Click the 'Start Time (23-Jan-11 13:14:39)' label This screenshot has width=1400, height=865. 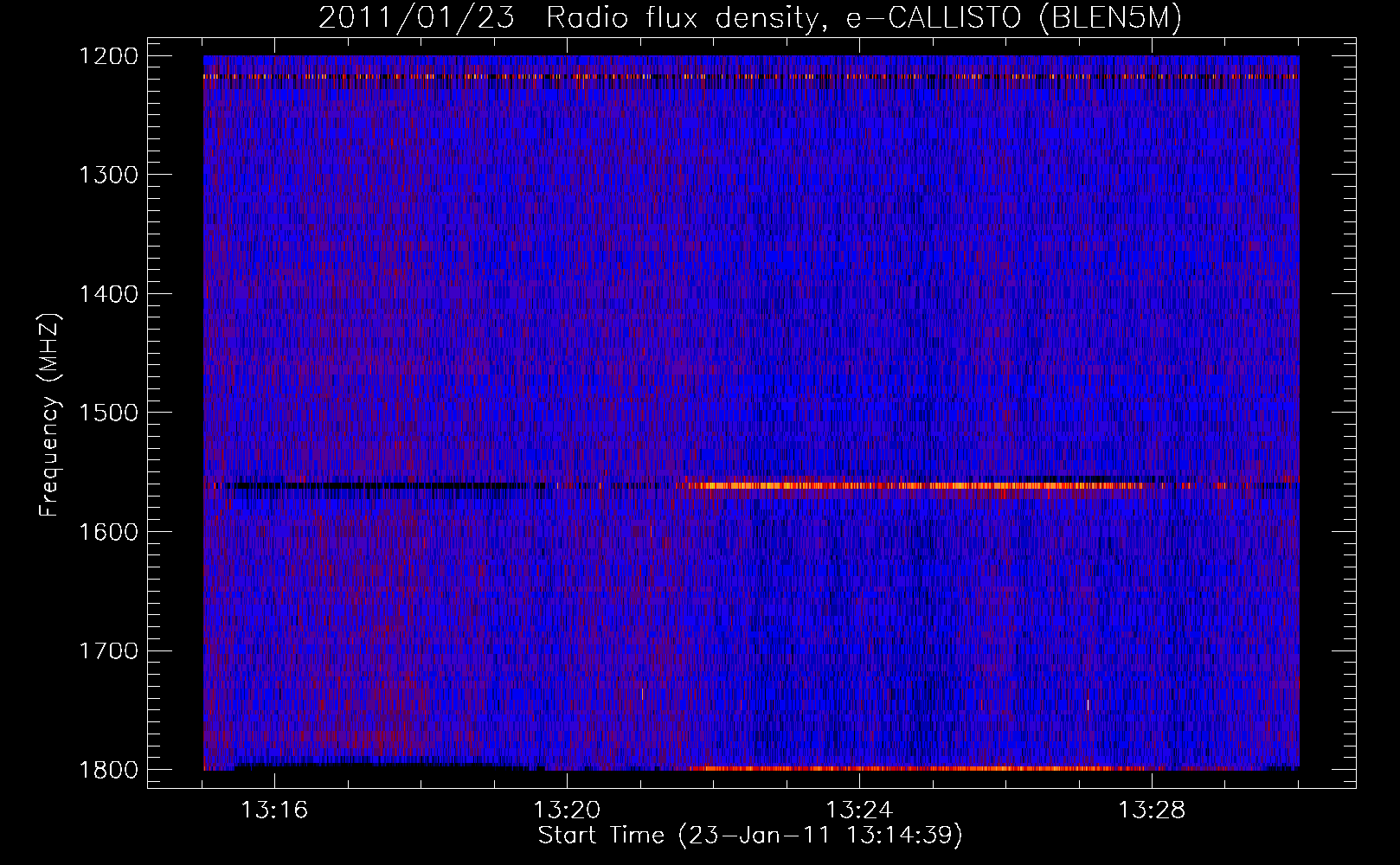[x=750, y=836]
